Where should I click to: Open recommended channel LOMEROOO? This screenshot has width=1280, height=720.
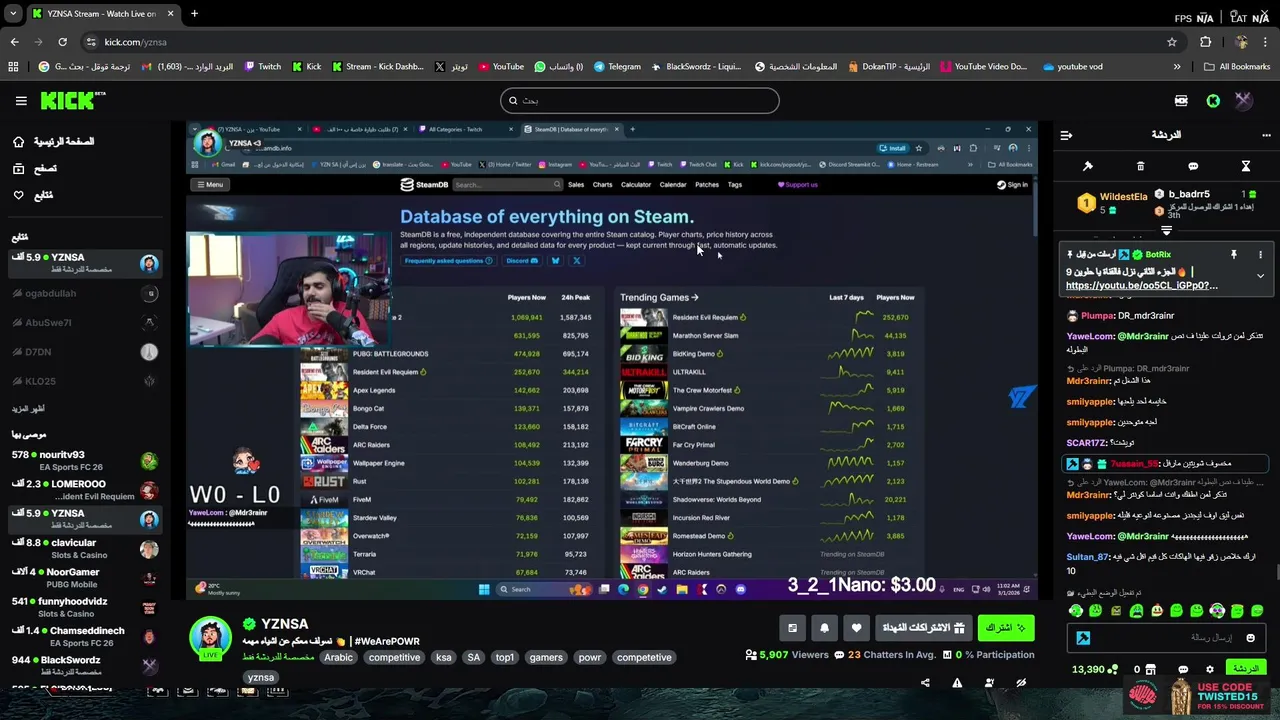pyautogui.click(x=85, y=490)
